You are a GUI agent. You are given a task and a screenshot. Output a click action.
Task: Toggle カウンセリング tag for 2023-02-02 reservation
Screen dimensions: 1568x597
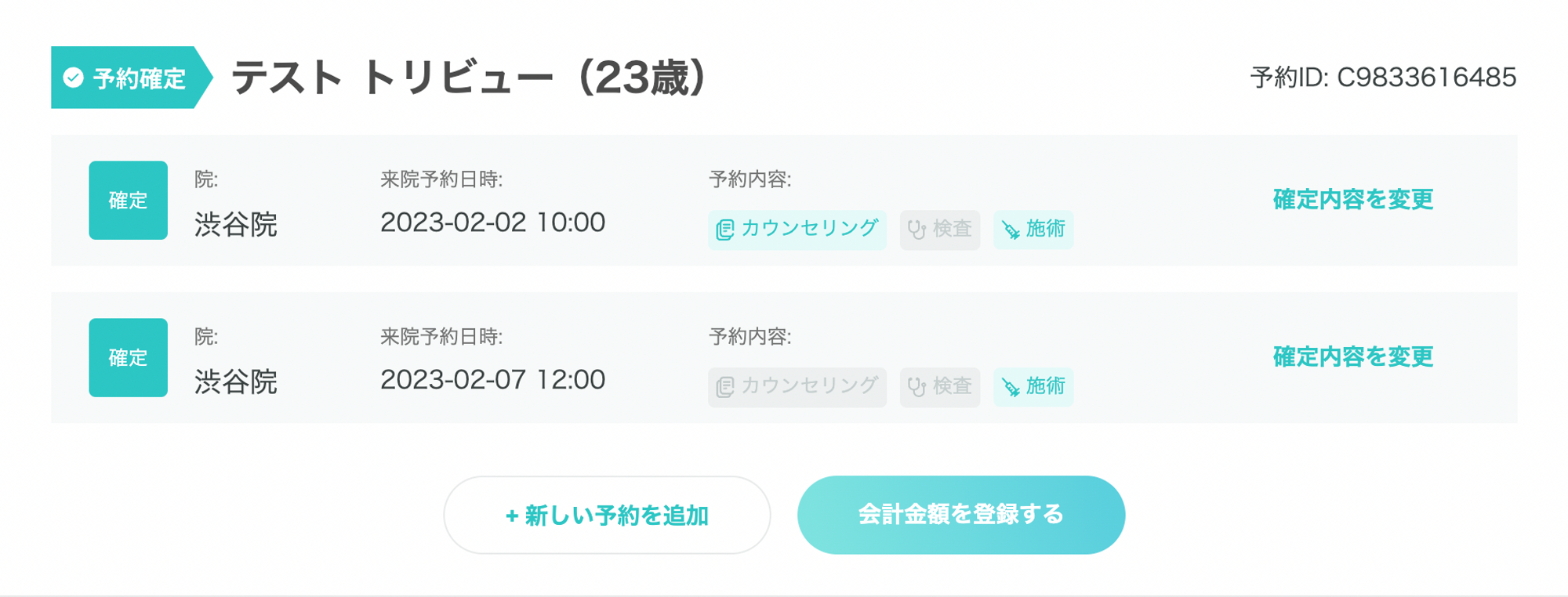click(797, 230)
